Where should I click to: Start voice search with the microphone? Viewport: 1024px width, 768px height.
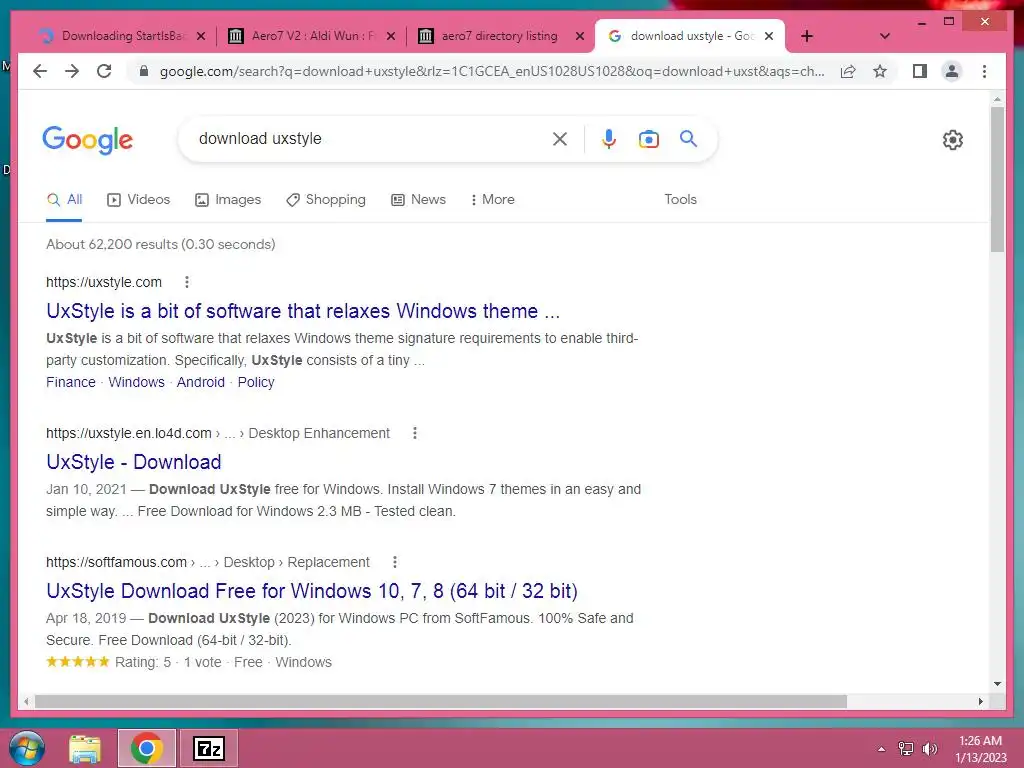click(609, 138)
